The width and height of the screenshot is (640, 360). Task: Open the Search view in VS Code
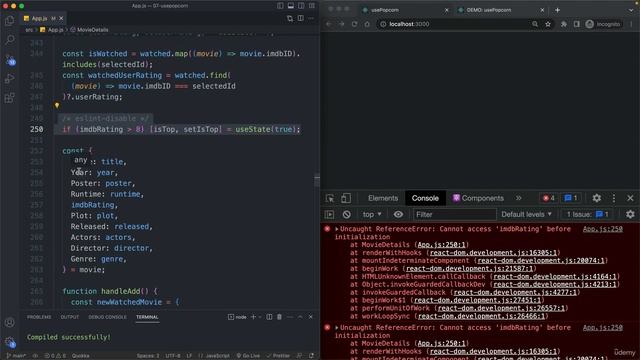pos(9,40)
